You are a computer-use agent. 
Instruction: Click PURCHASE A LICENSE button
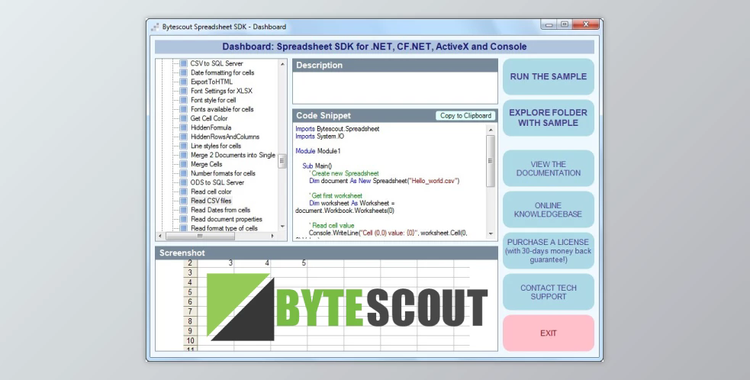[x=548, y=251]
